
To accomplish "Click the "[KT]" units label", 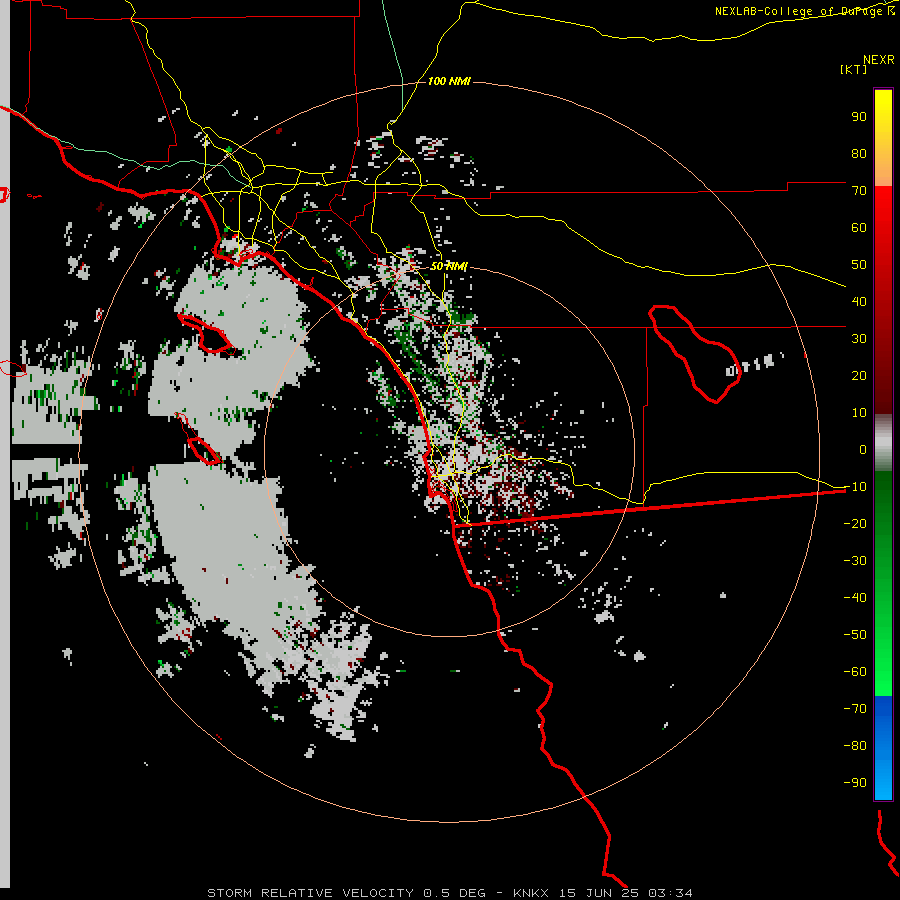I will tap(853, 69).
